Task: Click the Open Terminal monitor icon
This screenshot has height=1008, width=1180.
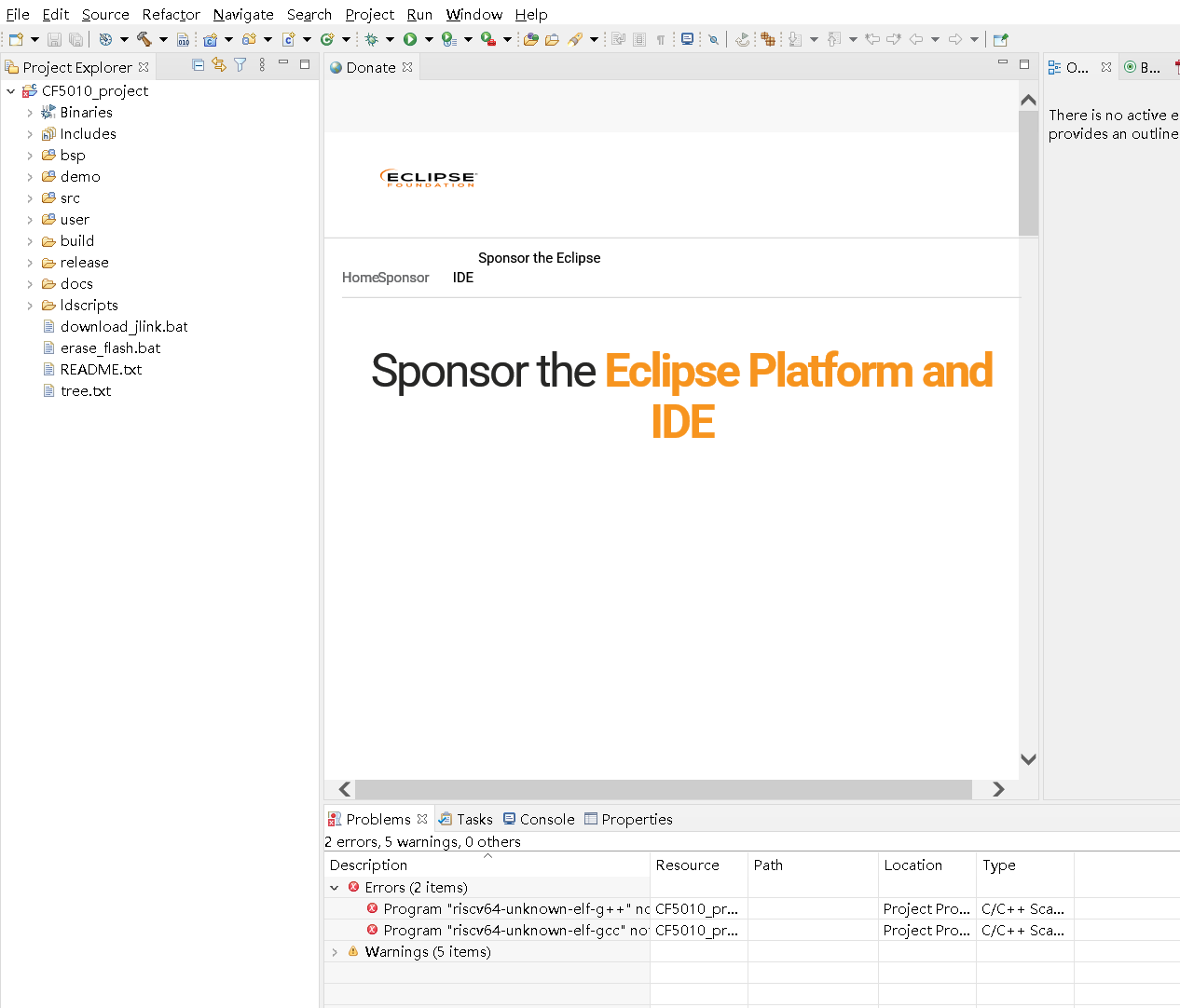Action: pos(687,39)
